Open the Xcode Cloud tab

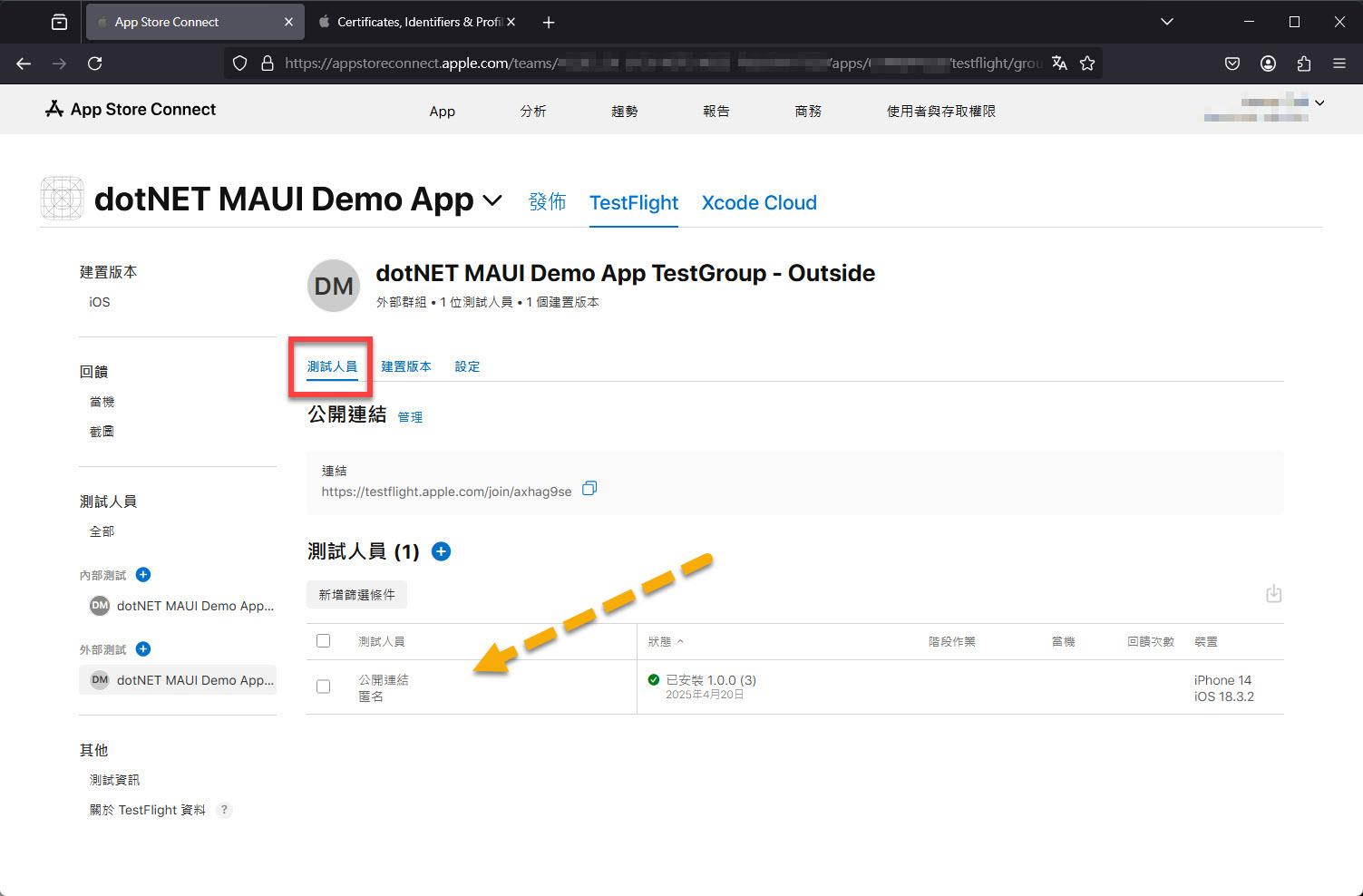(759, 203)
